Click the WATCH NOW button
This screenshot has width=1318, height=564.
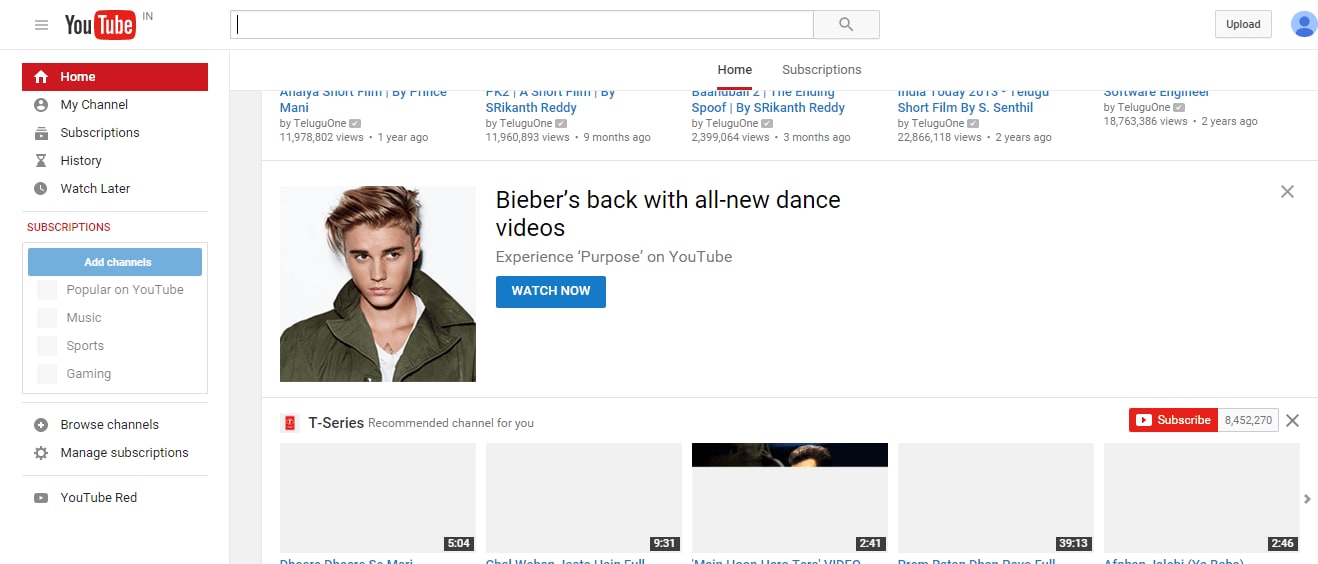pyautogui.click(x=551, y=291)
